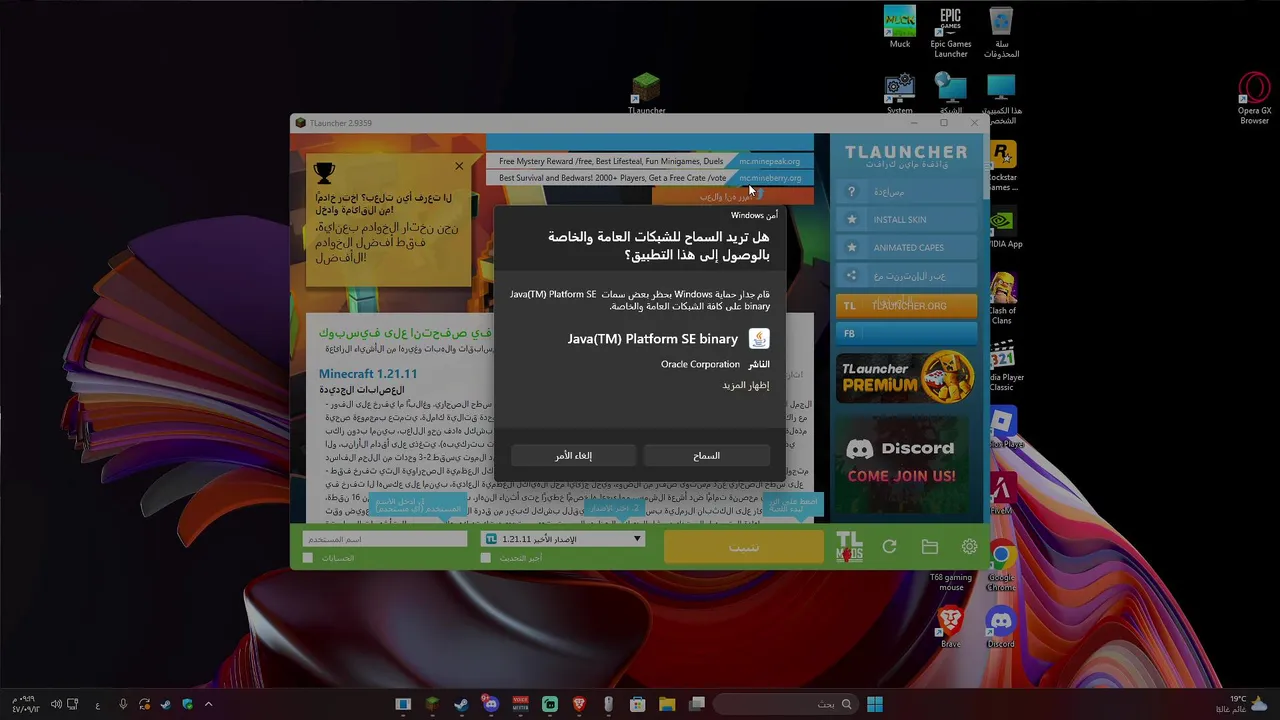Screen dimensions: 1280x720
Task: Open TLauncher settings gear icon
Action: point(969,547)
